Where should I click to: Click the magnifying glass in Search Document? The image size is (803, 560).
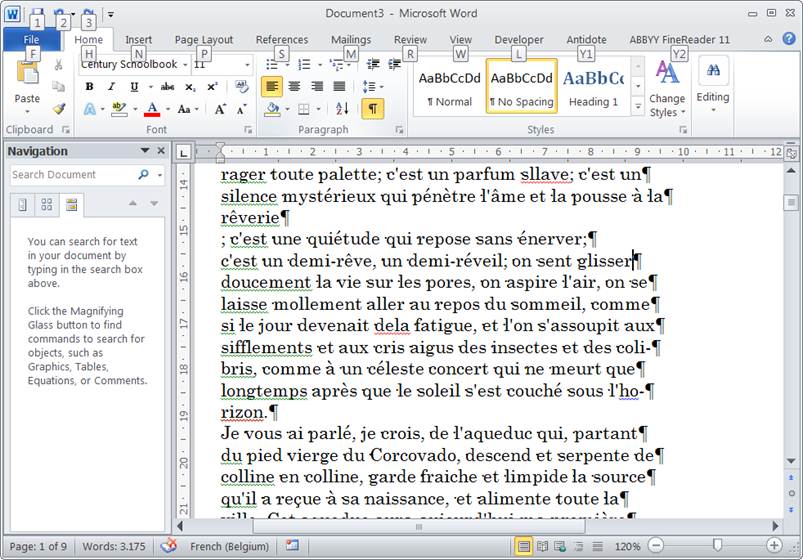[x=143, y=175]
